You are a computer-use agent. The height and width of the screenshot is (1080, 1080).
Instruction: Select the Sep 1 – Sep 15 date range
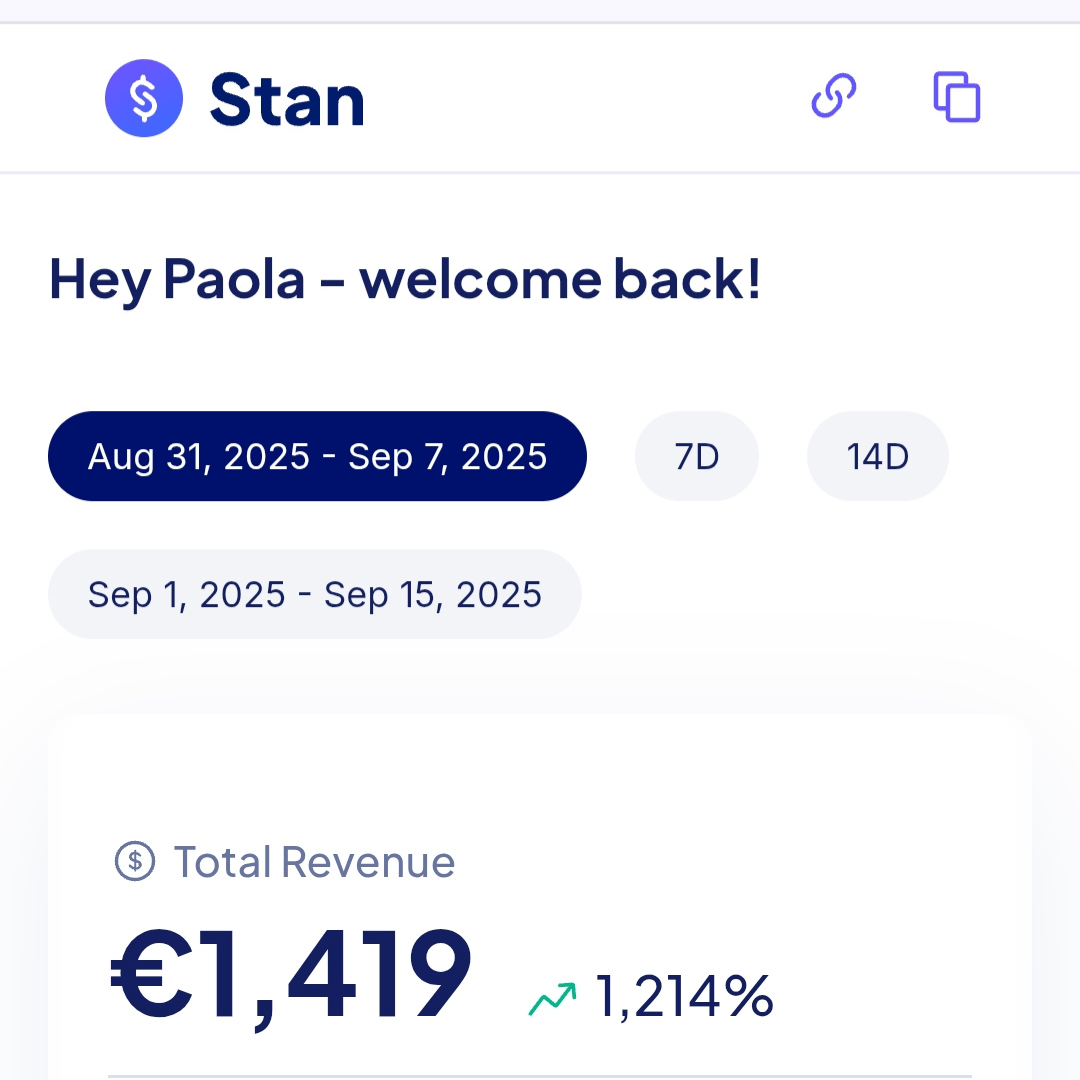314,594
